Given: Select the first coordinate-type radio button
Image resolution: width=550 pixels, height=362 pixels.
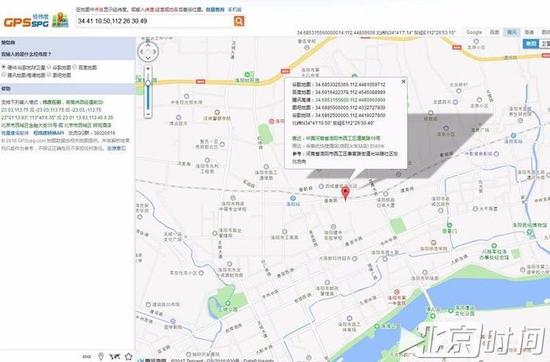Looking at the screenshot, I should [x=4, y=67].
